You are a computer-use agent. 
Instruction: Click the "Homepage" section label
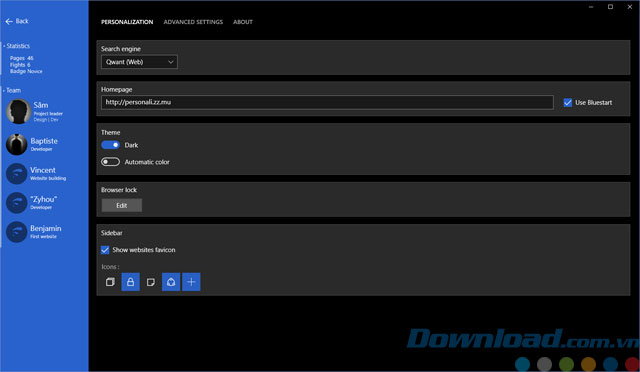coord(116,89)
